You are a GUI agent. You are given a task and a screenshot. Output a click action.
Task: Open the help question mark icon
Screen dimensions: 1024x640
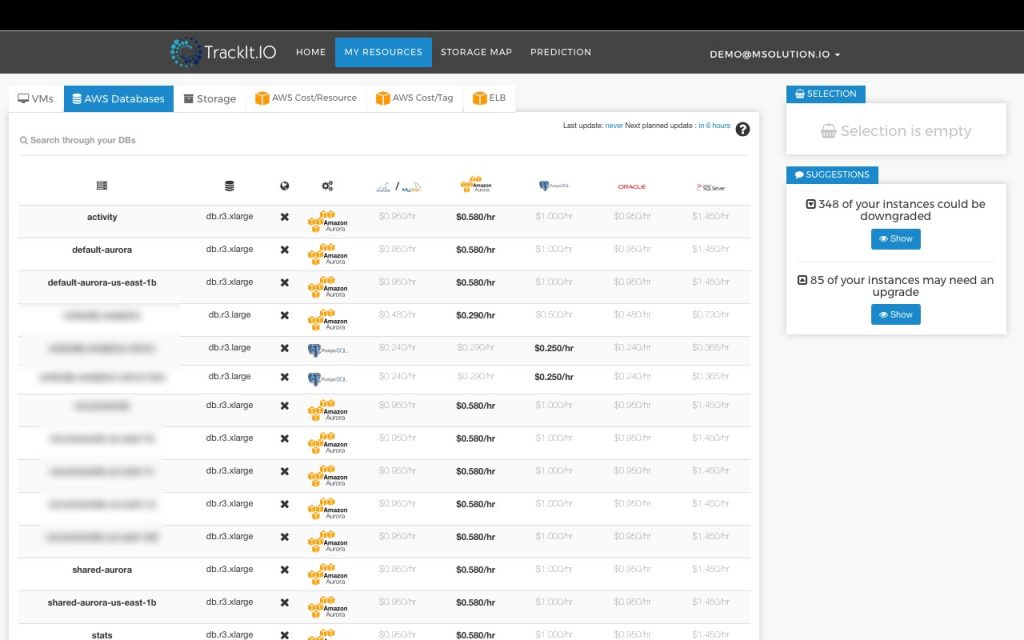pos(742,128)
